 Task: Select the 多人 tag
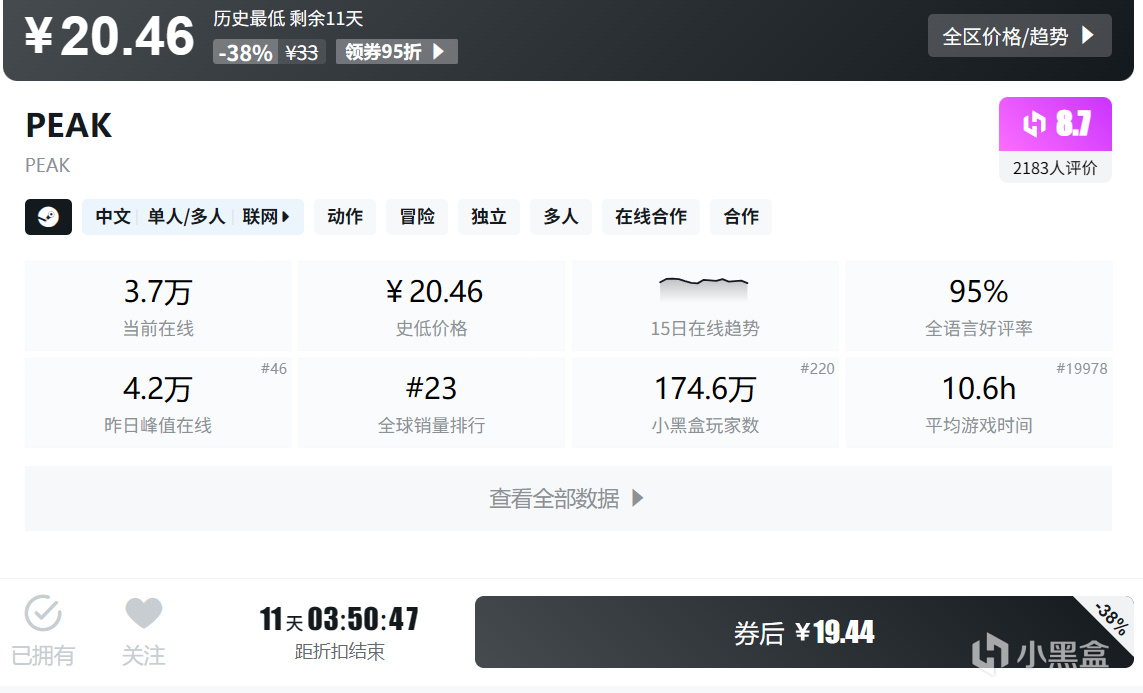pyautogui.click(x=561, y=216)
